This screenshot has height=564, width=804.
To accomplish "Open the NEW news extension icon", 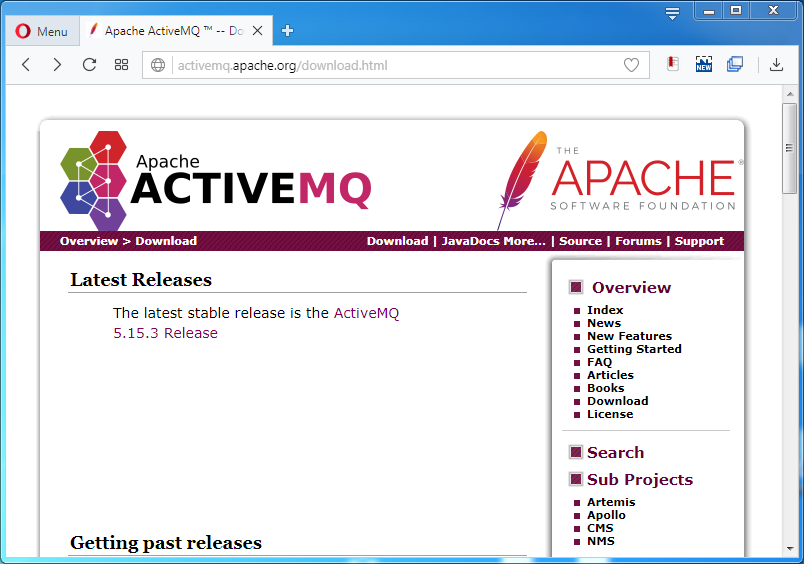I will pyautogui.click(x=704, y=64).
